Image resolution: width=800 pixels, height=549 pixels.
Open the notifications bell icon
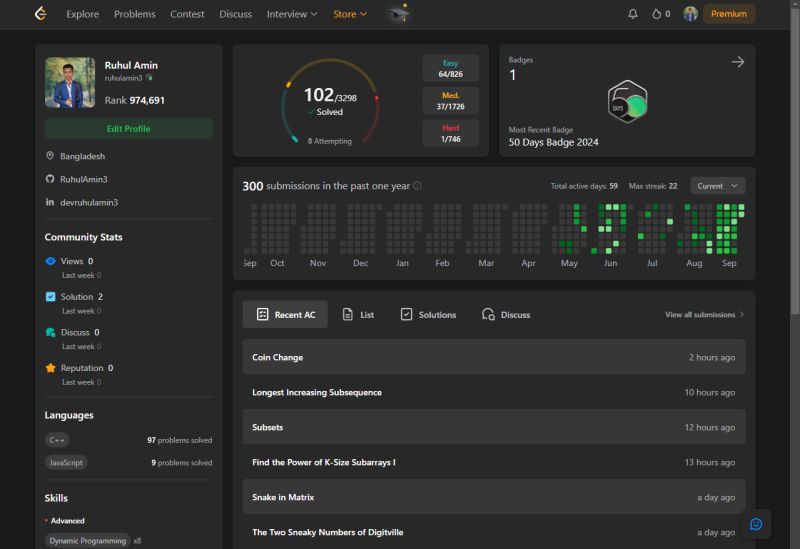point(632,14)
